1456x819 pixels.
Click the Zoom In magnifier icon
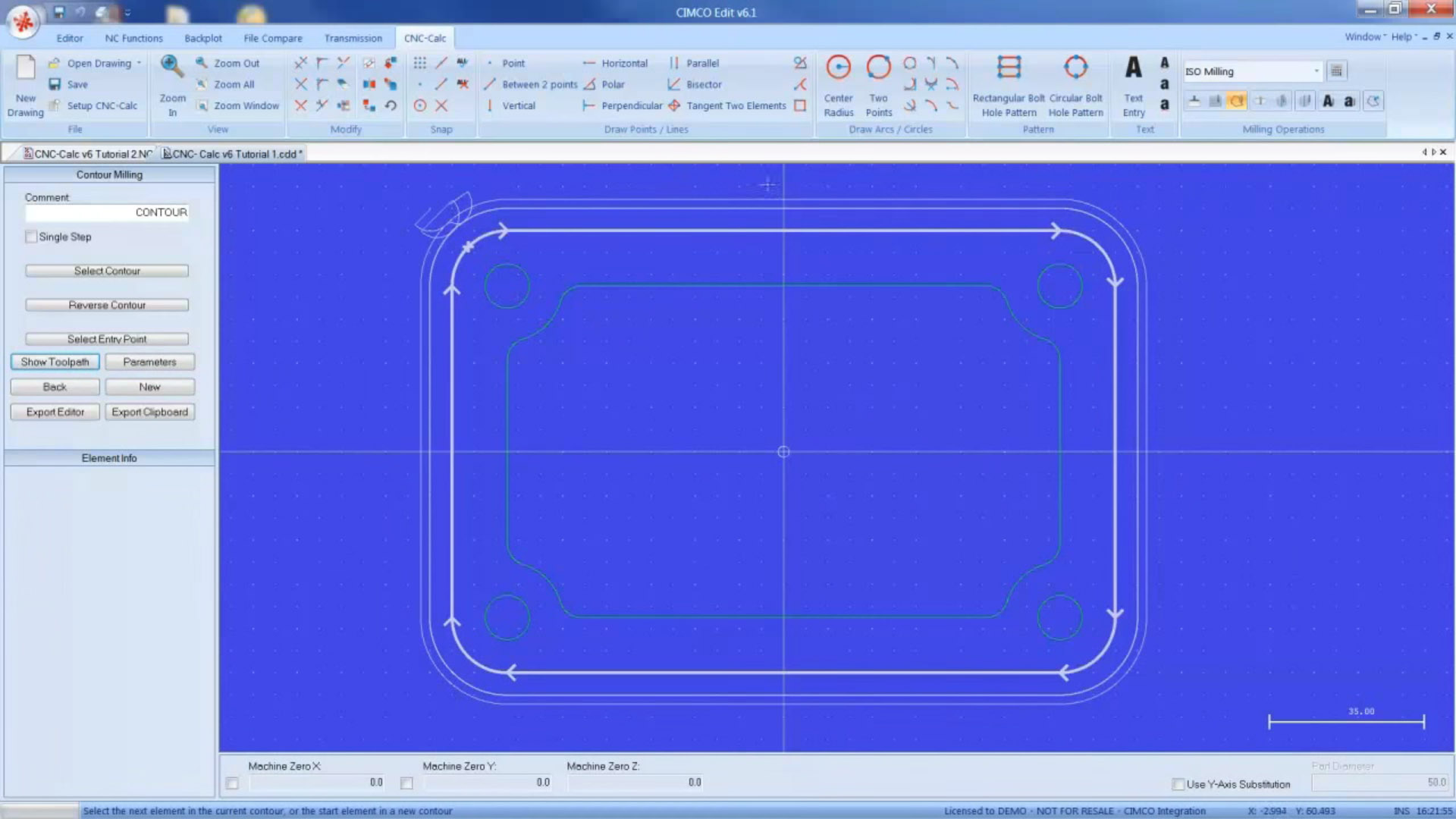tap(171, 67)
